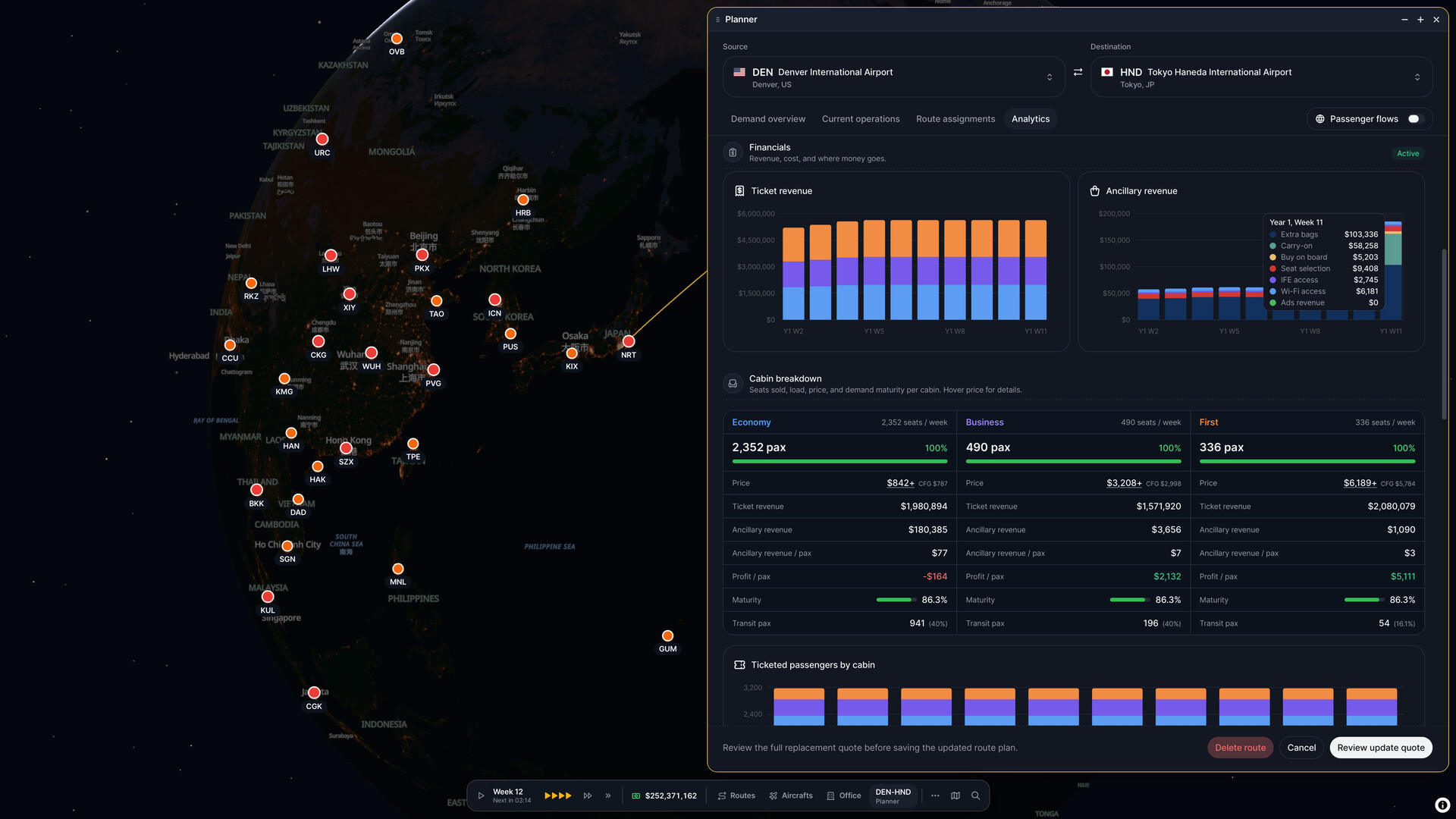Select the OVB airport marker on map
This screenshot has width=1456, height=819.
click(397, 39)
